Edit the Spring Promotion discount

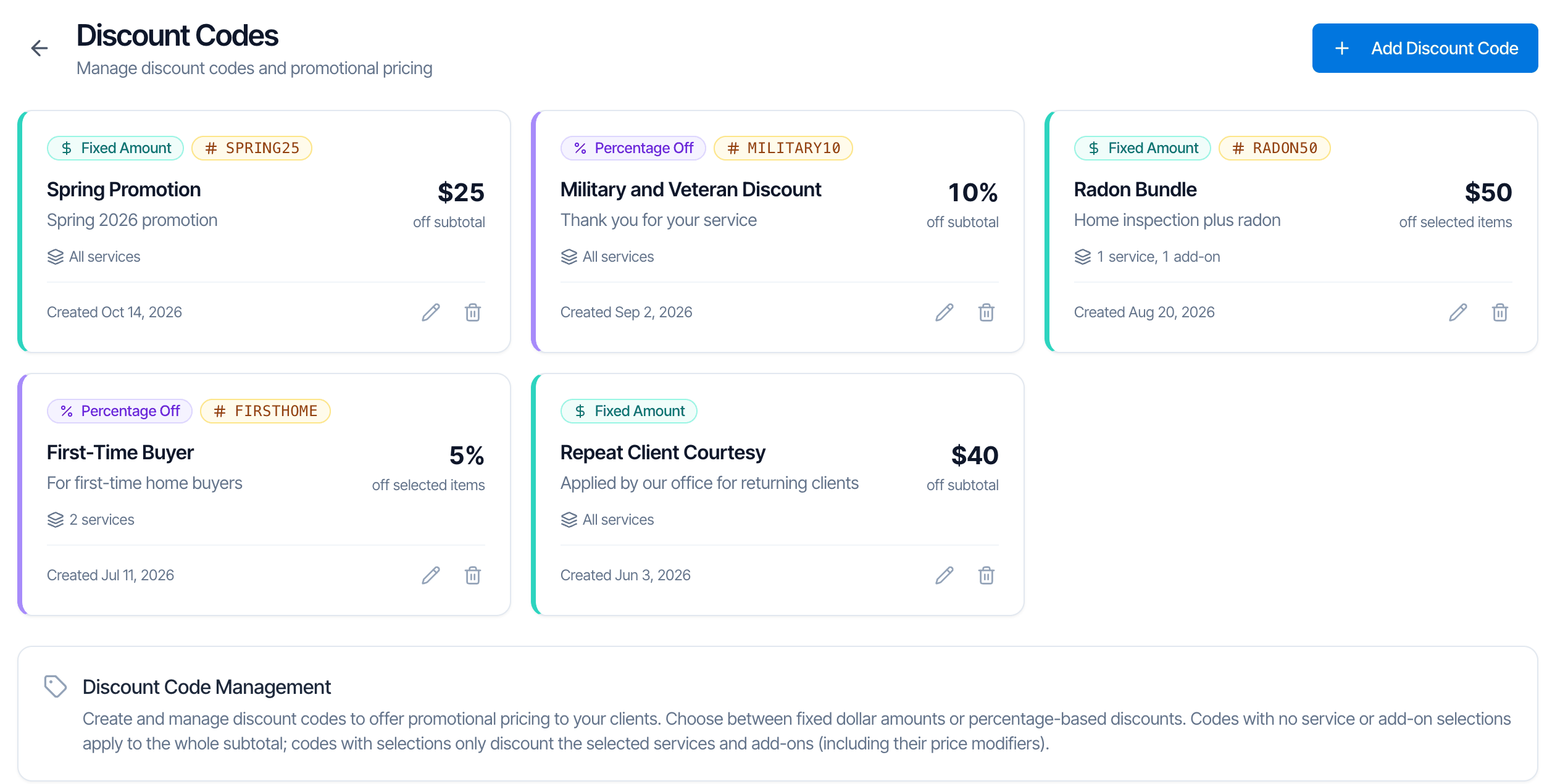coord(431,312)
